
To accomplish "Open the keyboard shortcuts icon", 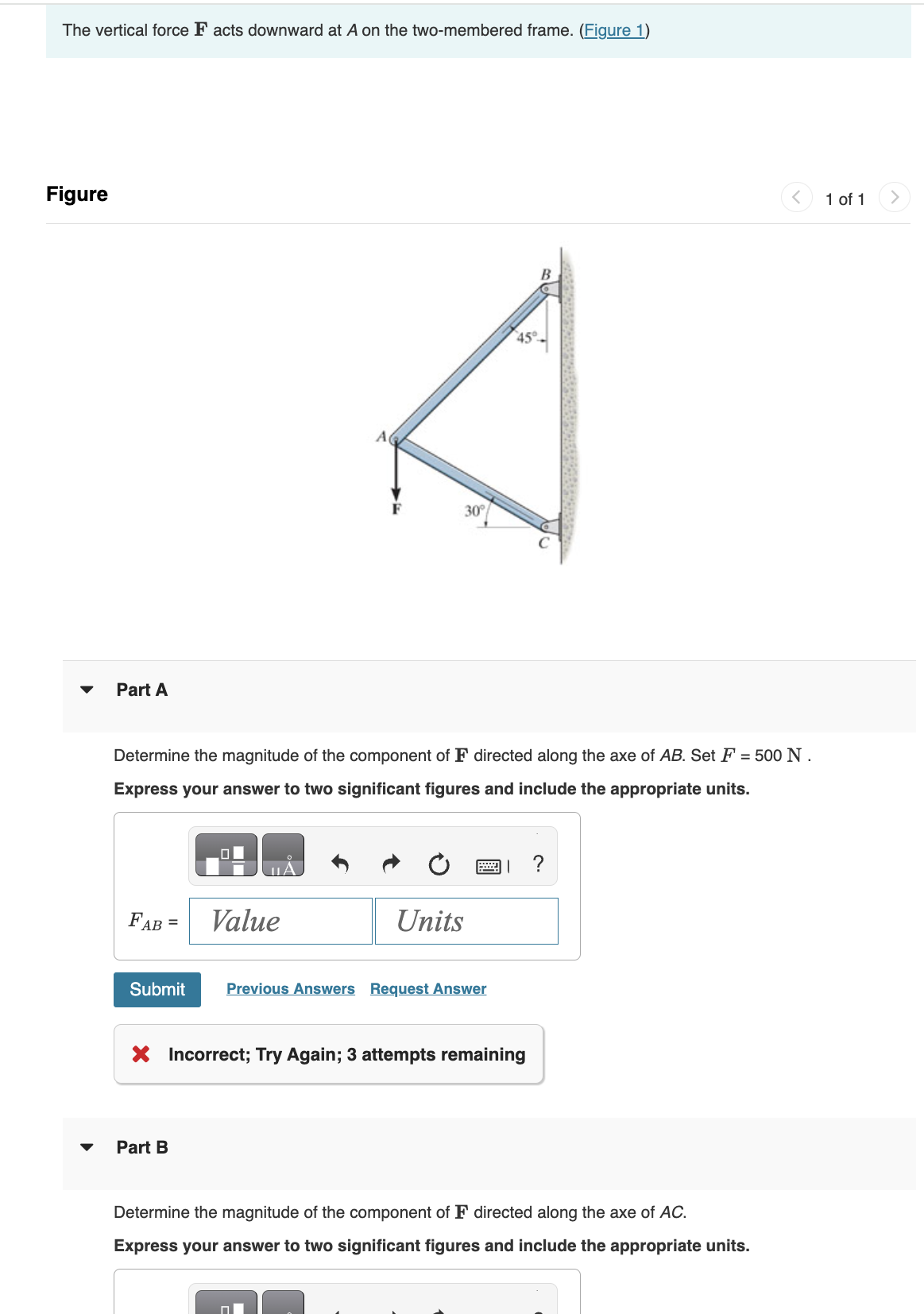I will coord(490,865).
